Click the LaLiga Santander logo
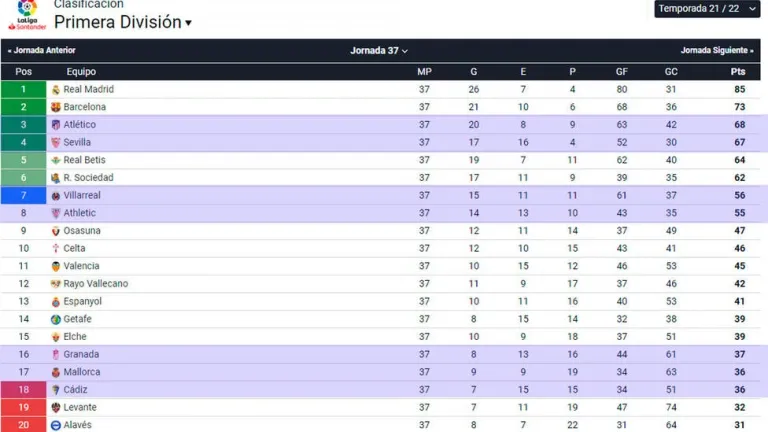Image resolution: width=768 pixels, height=432 pixels. tap(26, 14)
